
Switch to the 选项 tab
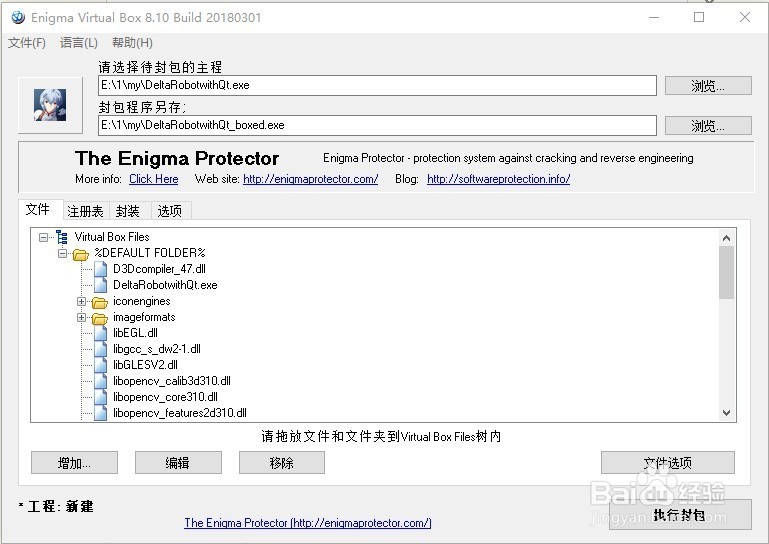tap(170, 211)
